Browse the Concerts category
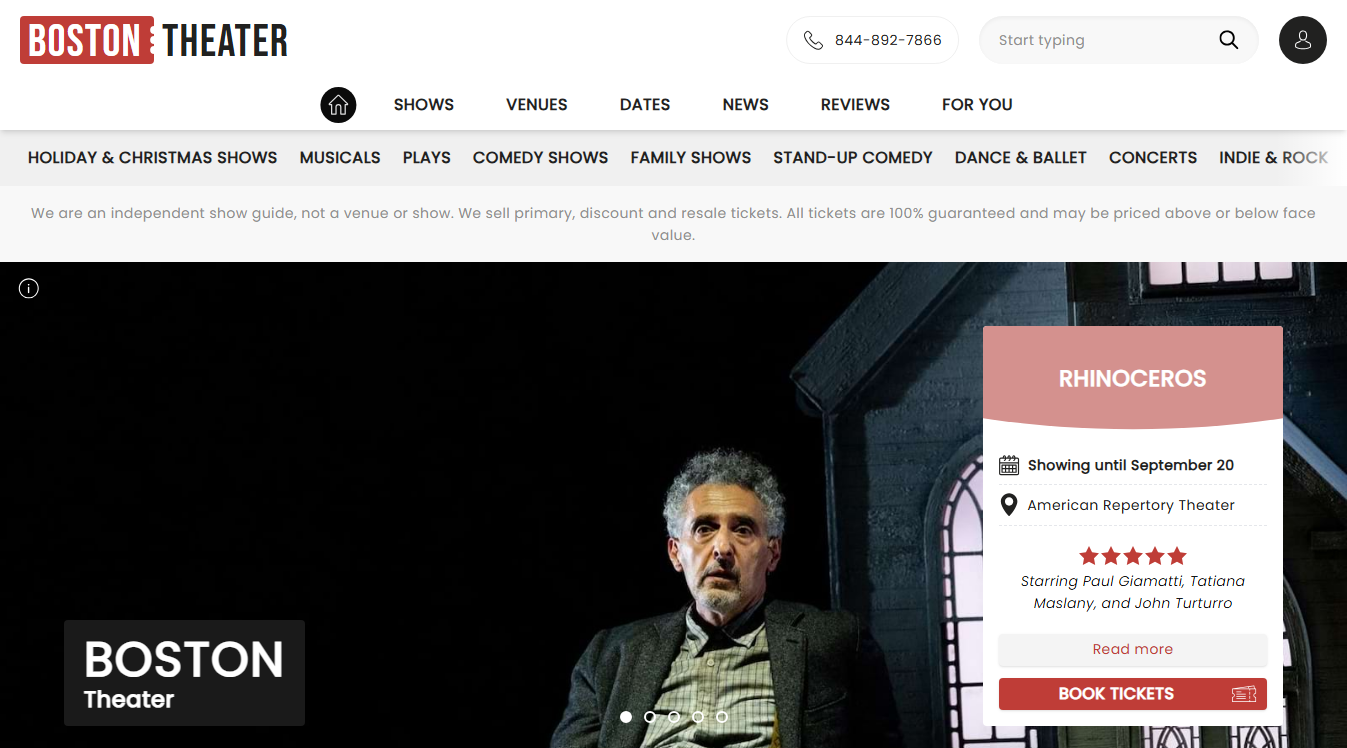The image size is (1347, 748). (1153, 157)
